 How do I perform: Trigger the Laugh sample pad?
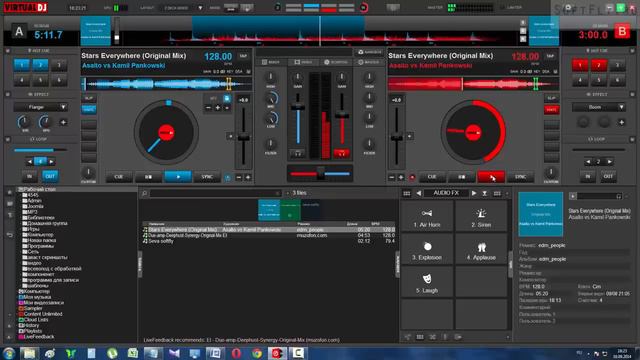pos(427,282)
